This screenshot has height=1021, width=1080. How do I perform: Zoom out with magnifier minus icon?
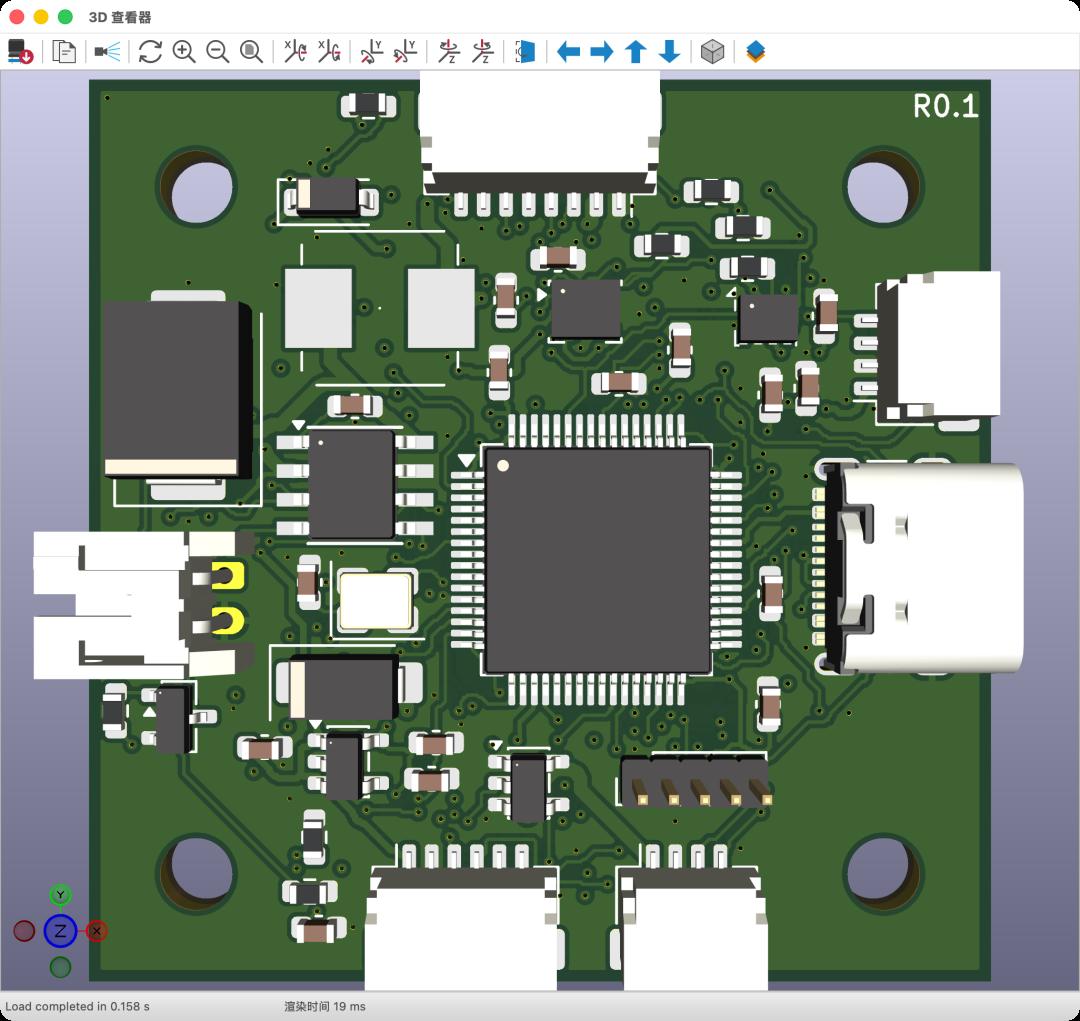pos(218,52)
